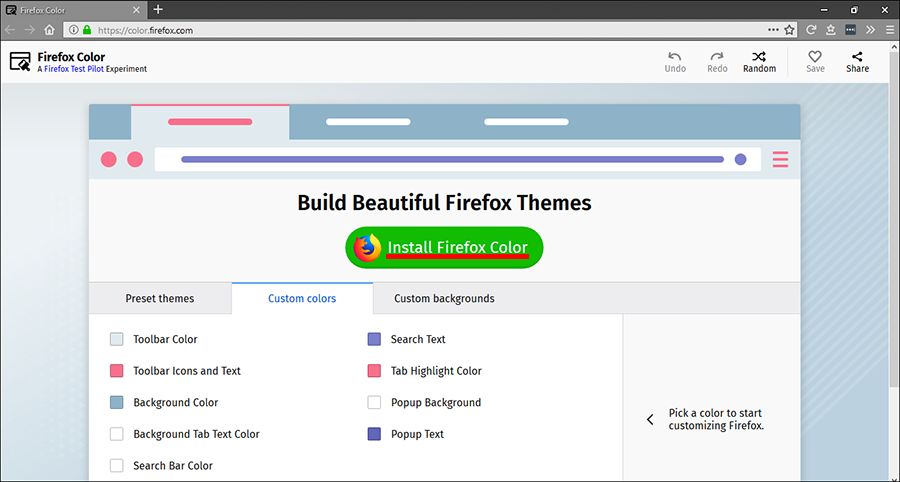The image size is (900, 482).
Task: Click the browser address bar URL
Action: pos(145,30)
